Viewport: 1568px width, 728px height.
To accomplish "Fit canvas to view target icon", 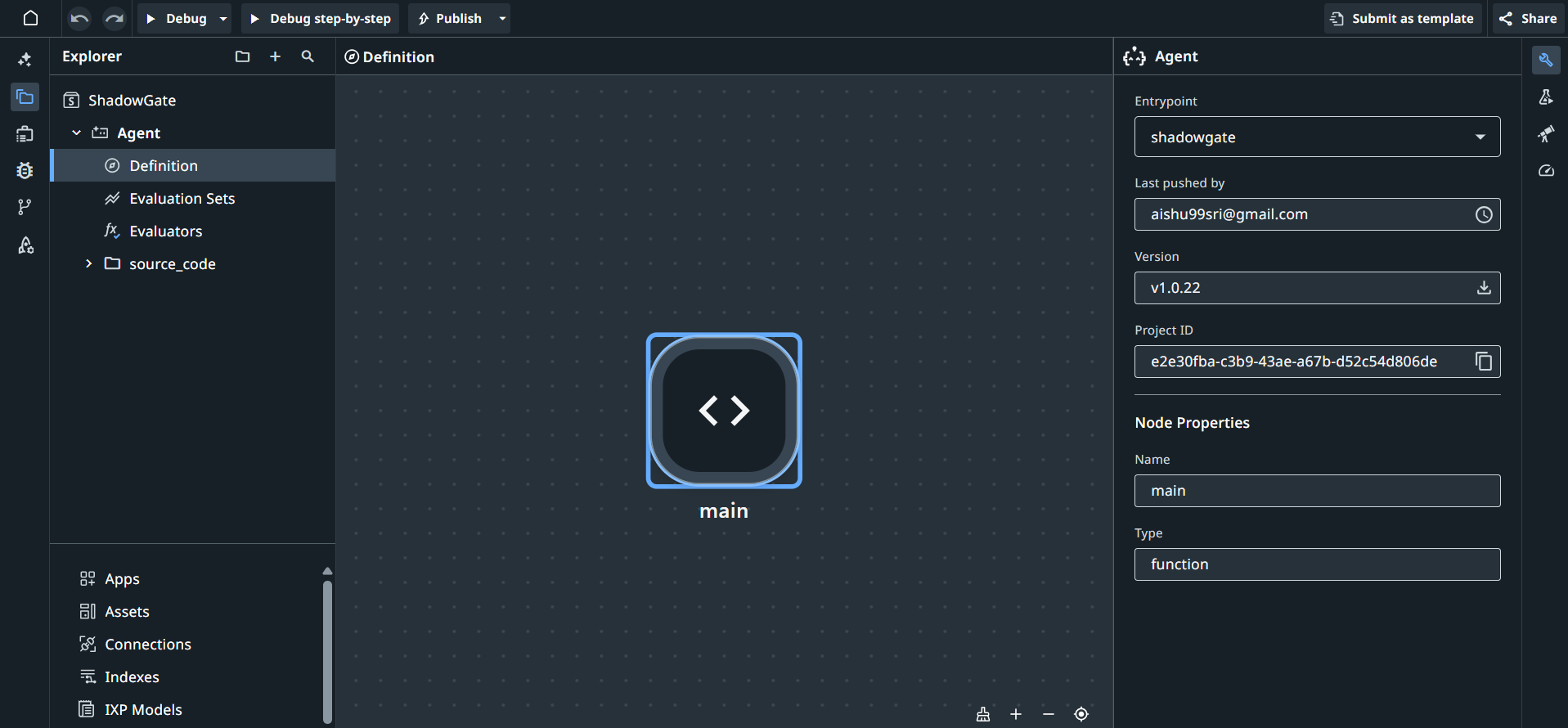I will (1081, 714).
